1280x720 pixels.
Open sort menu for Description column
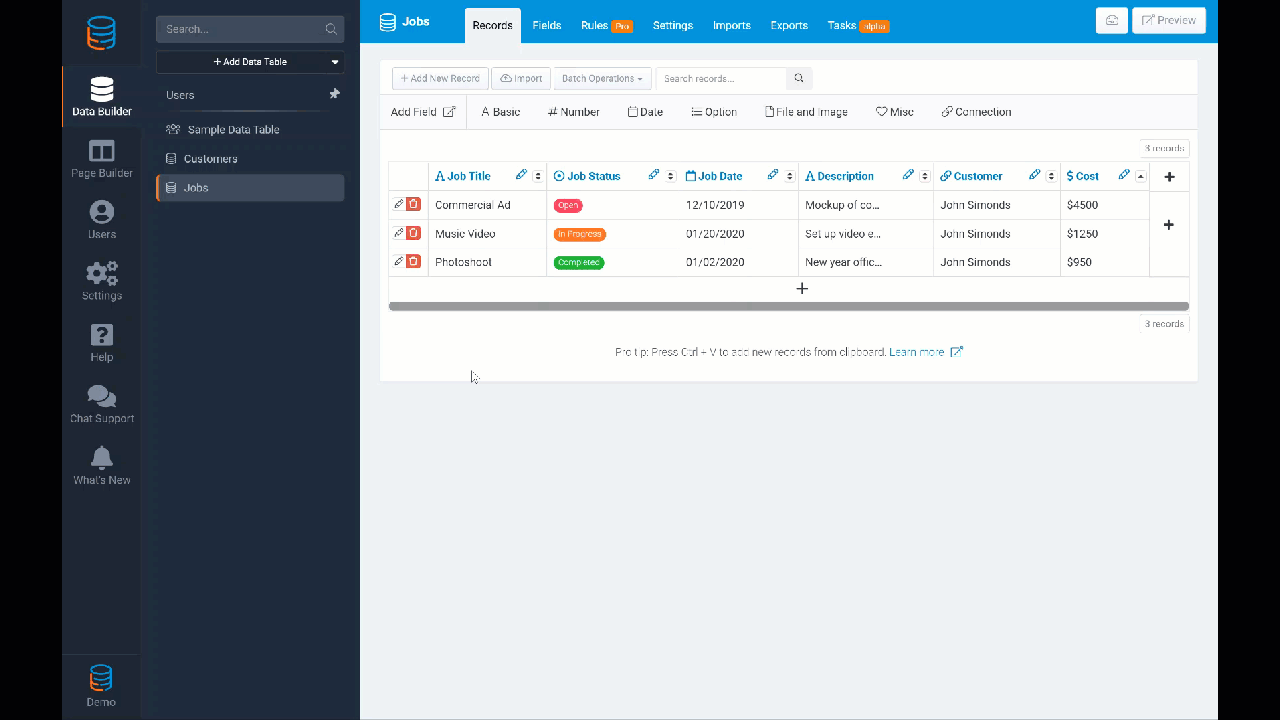tap(925, 176)
